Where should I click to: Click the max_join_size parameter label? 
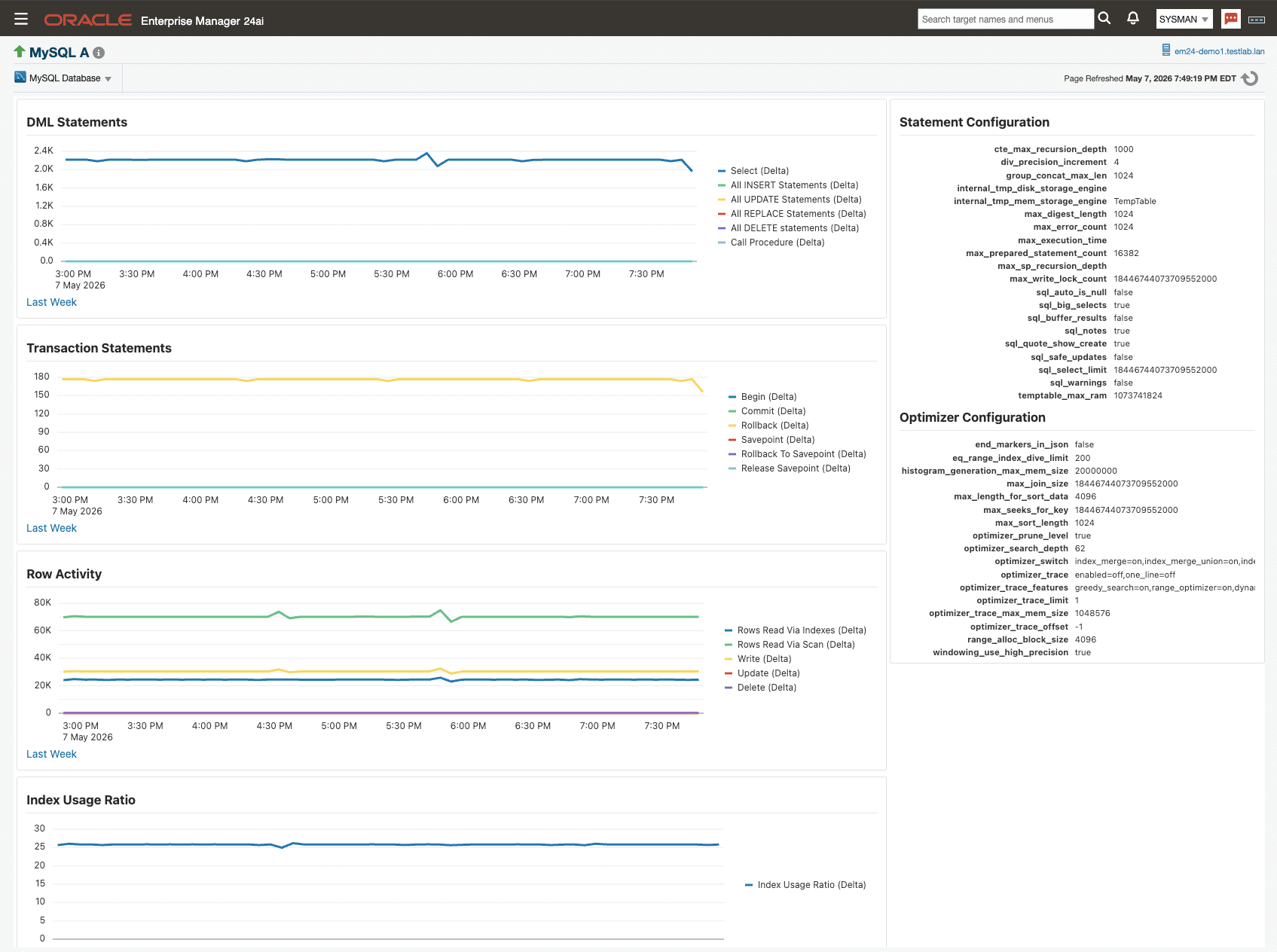click(x=1037, y=484)
